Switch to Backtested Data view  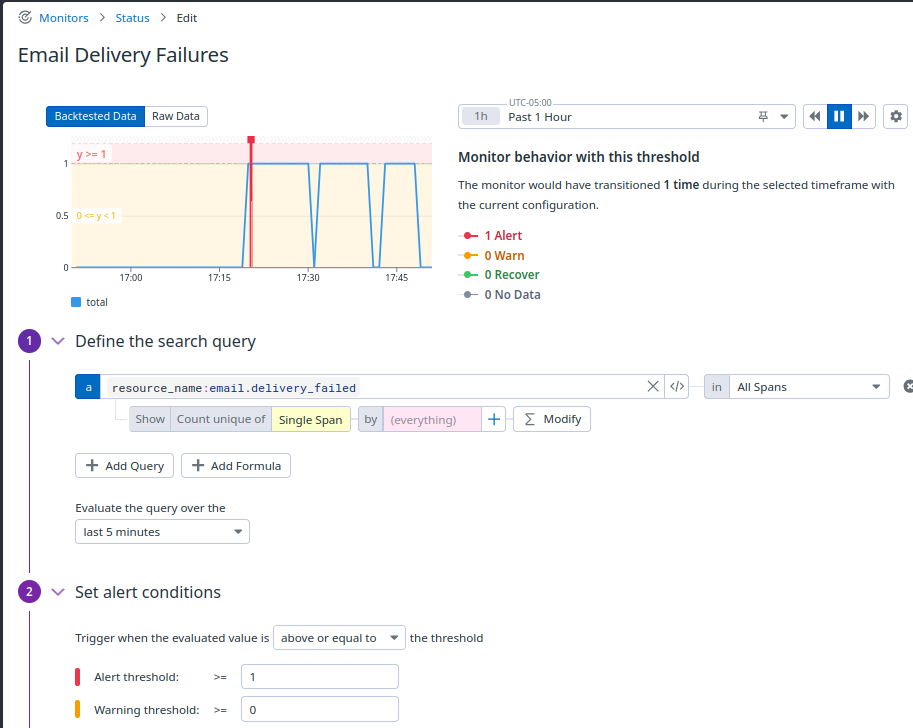(95, 116)
